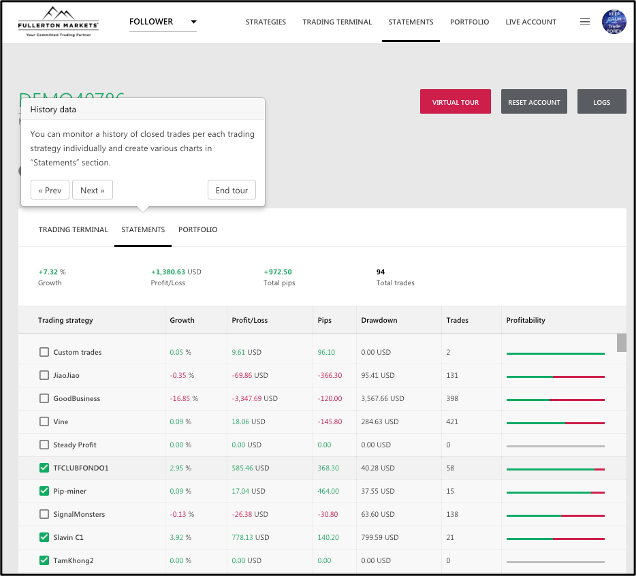Check the GoodBusiness strategy checkbox
The image size is (636, 576).
44,398
